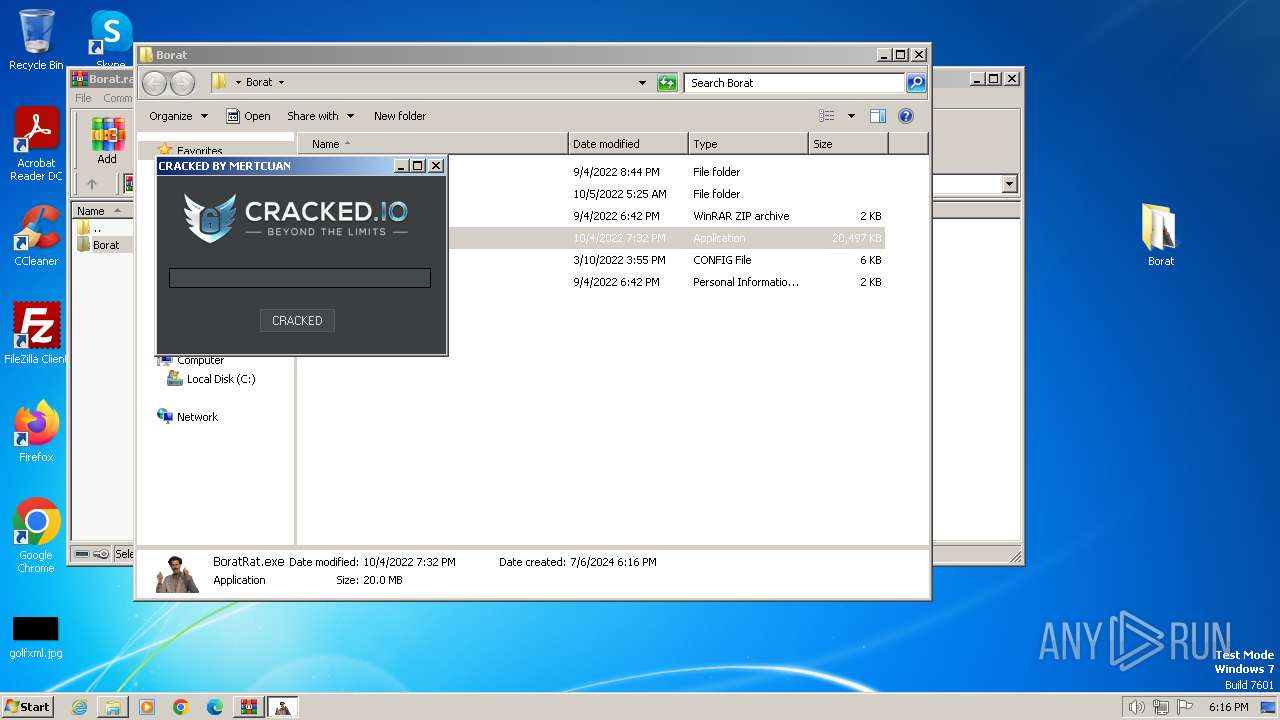Switch to WinRAR via the taskbar
The height and width of the screenshot is (720, 1280).
[x=249, y=707]
